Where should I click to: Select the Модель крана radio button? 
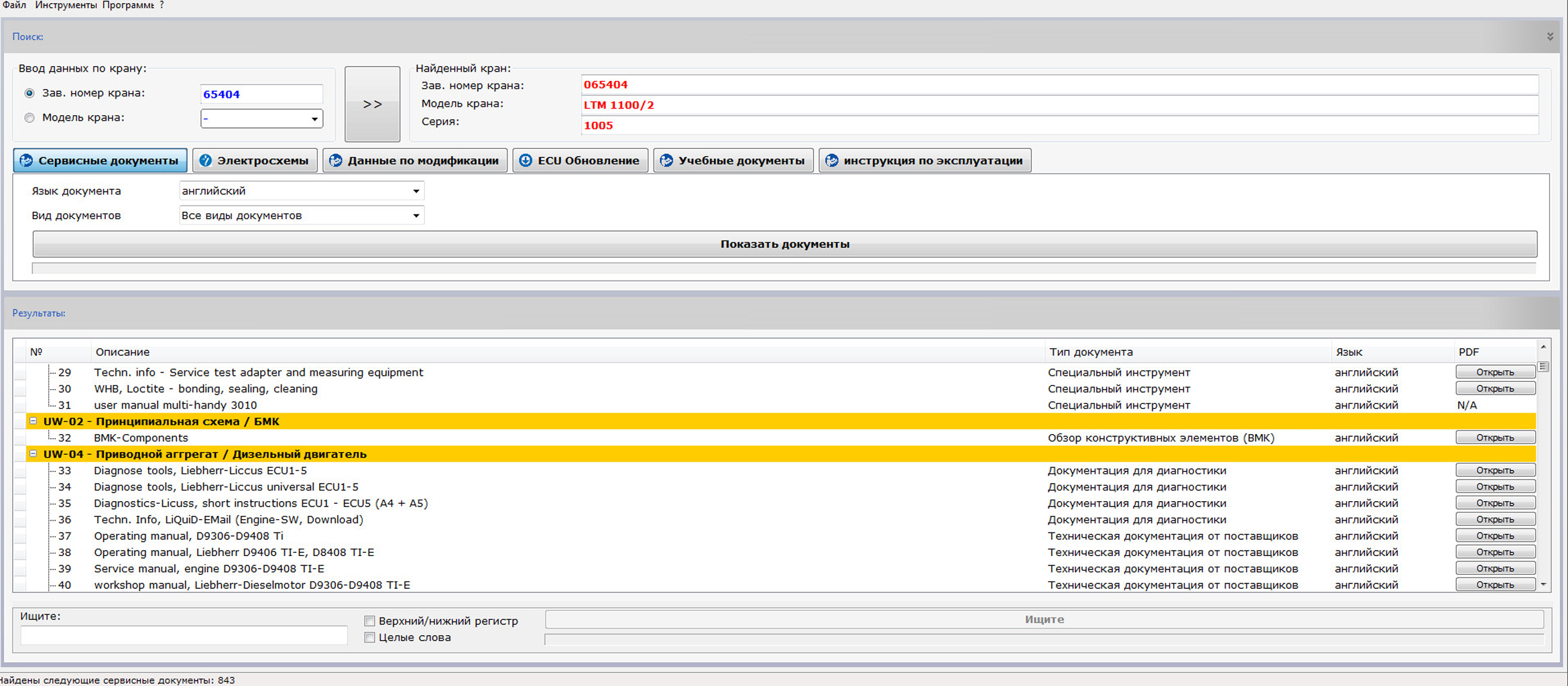pos(29,118)
